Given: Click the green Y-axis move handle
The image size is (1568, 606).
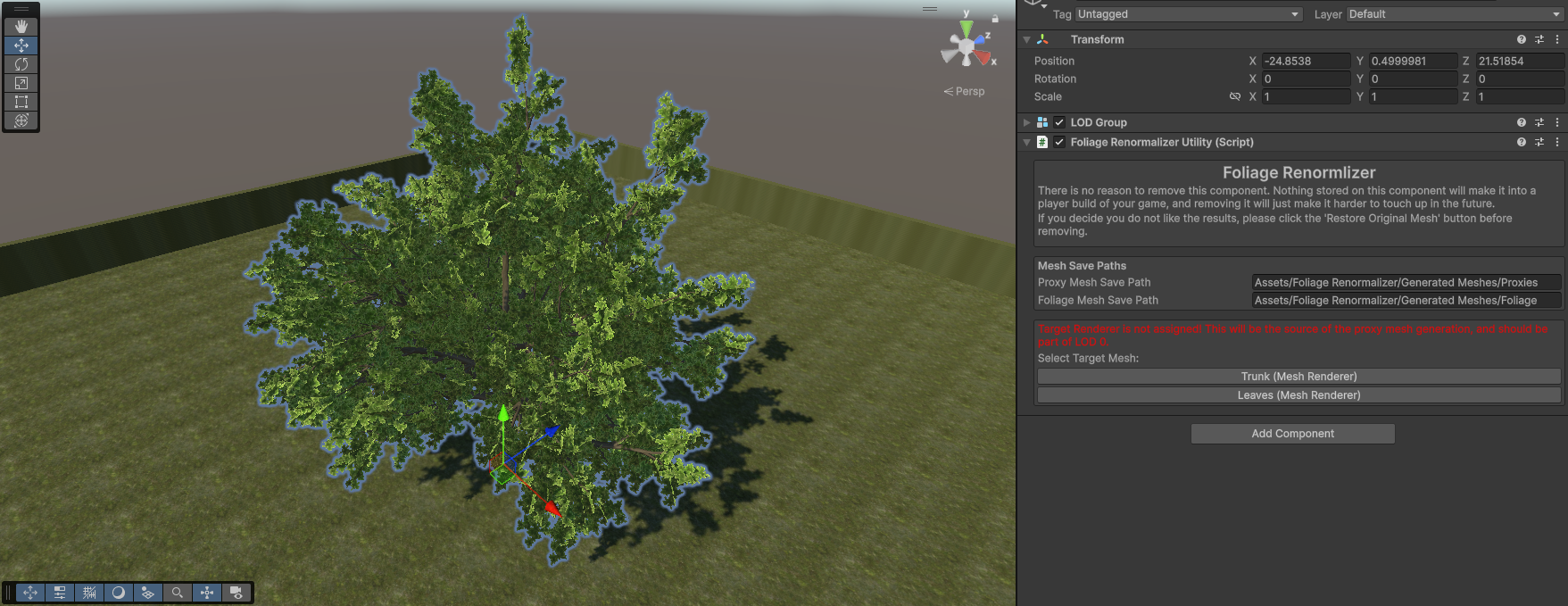Looking at the screenshot, I should pos(503,414).
